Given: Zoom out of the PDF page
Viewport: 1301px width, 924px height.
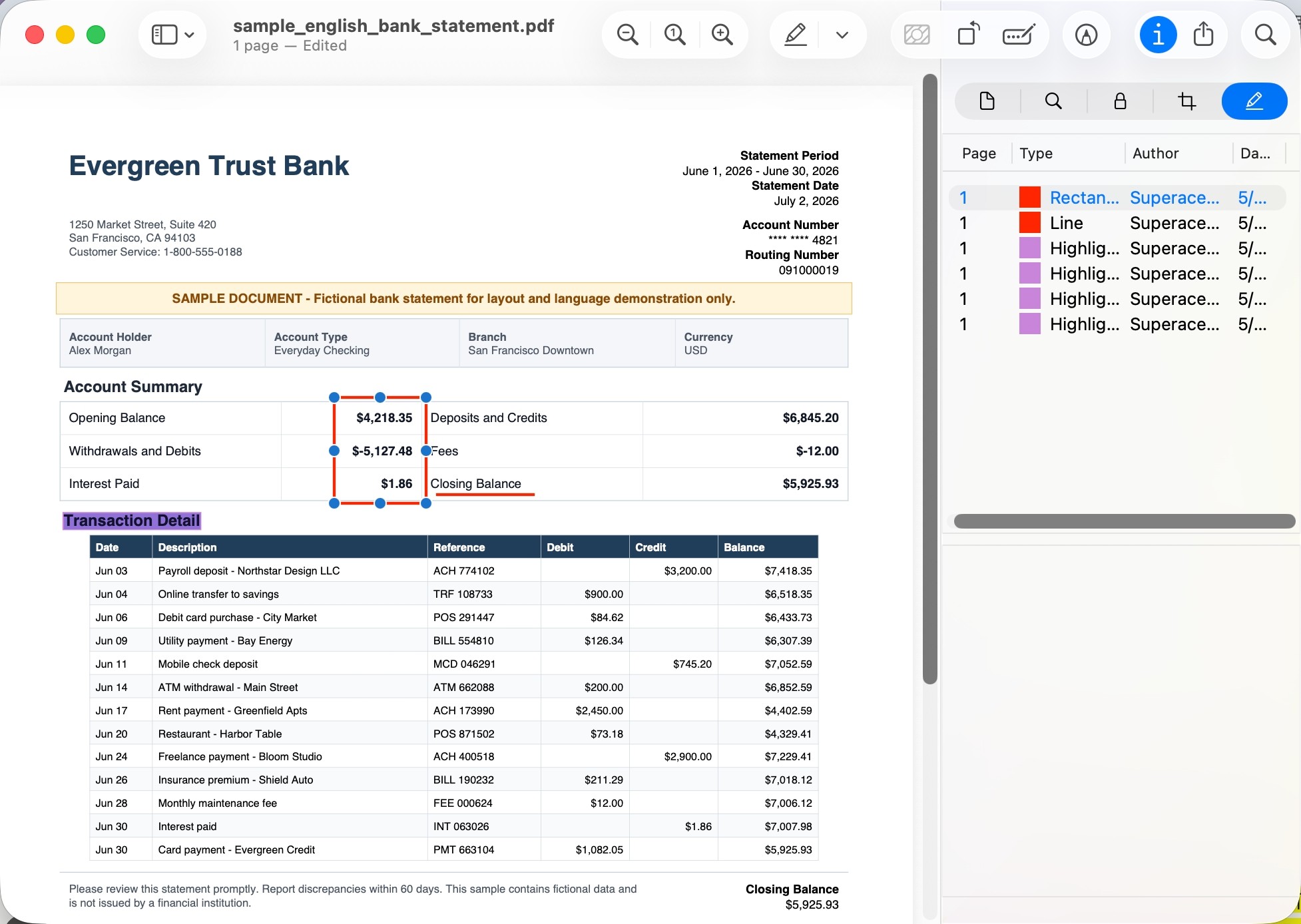Looking at the screenshot, I should [627, 35].
